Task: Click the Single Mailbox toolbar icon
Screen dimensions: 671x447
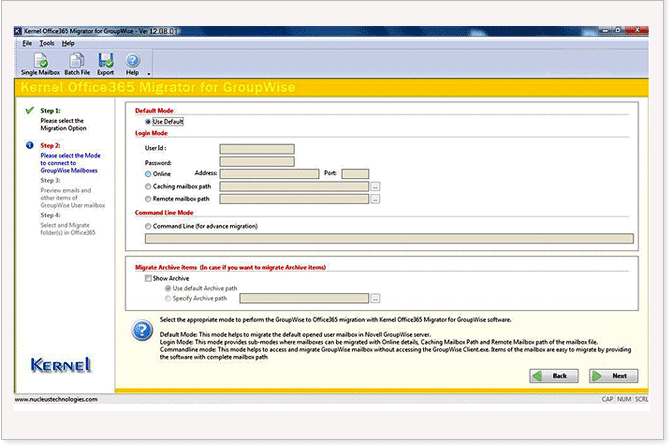Action: (x=40, y=64)
